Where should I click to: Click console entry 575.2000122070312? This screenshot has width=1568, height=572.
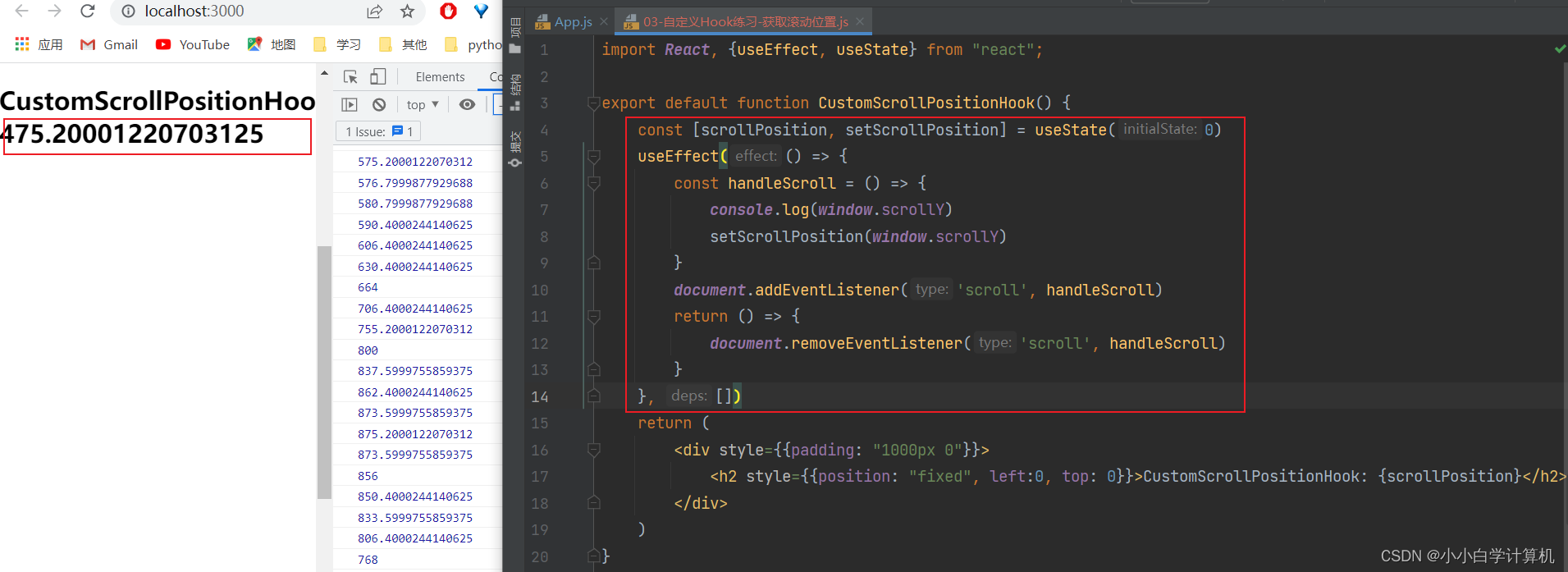[415, 162]
